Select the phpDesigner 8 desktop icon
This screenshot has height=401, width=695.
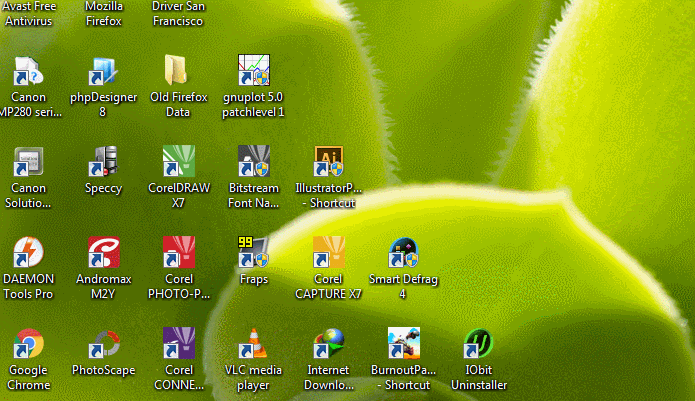click(103, 71)
